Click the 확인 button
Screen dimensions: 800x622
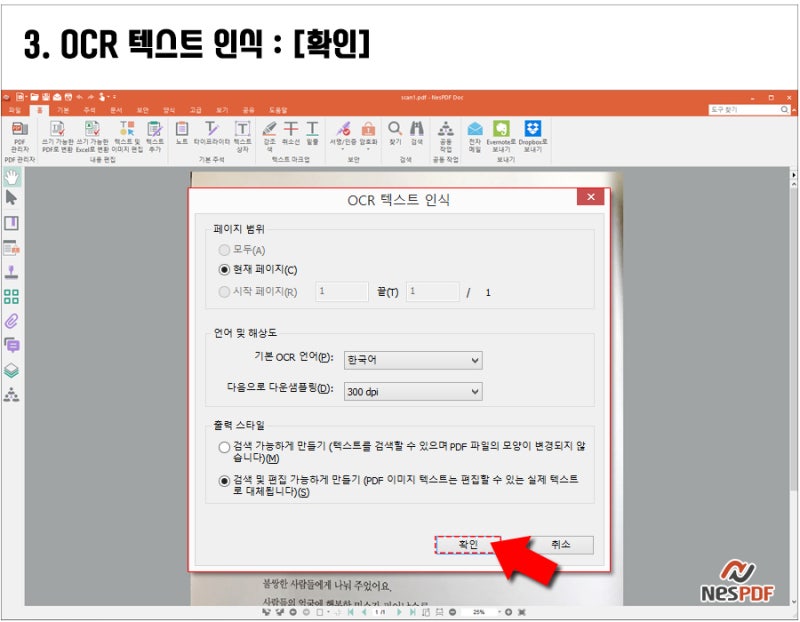(x=468, y=545)
